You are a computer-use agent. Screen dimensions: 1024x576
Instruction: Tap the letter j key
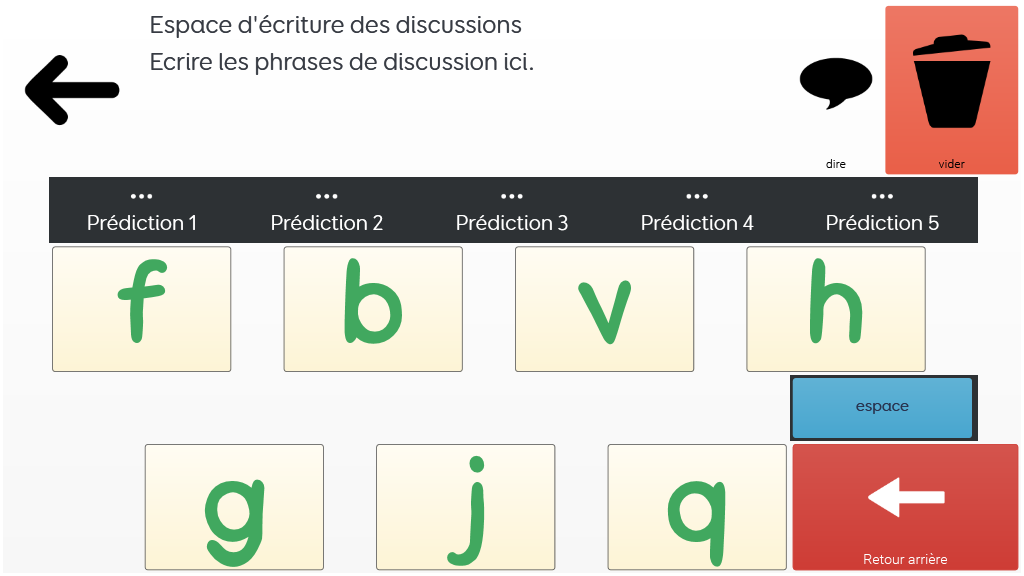[465, 507]
